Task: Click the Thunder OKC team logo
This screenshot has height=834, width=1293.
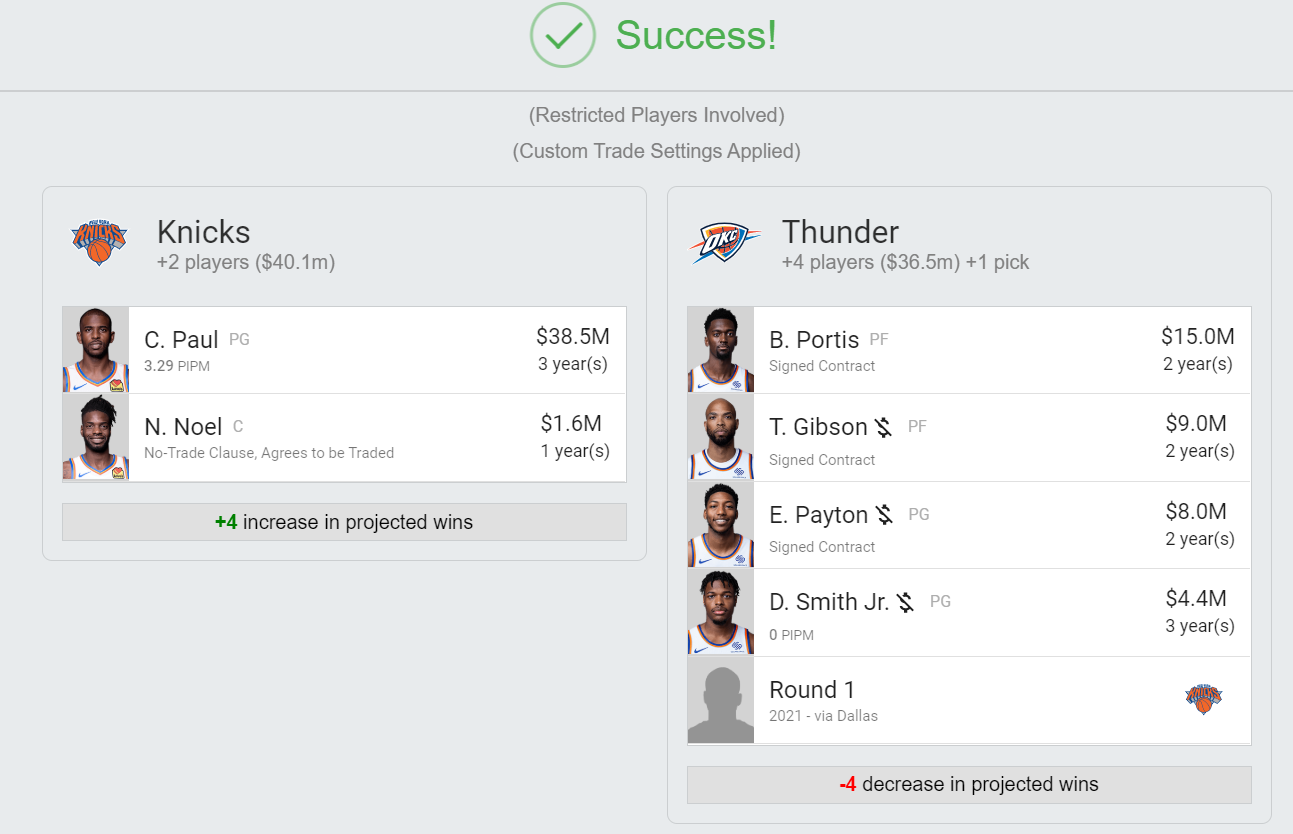Action: coord(725,243)
